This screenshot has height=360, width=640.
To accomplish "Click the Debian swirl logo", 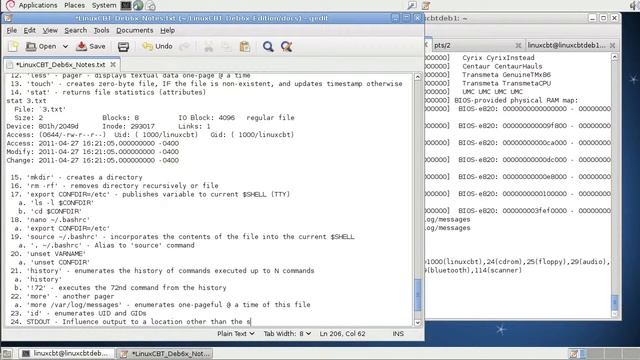I will (x=10, y=5).
